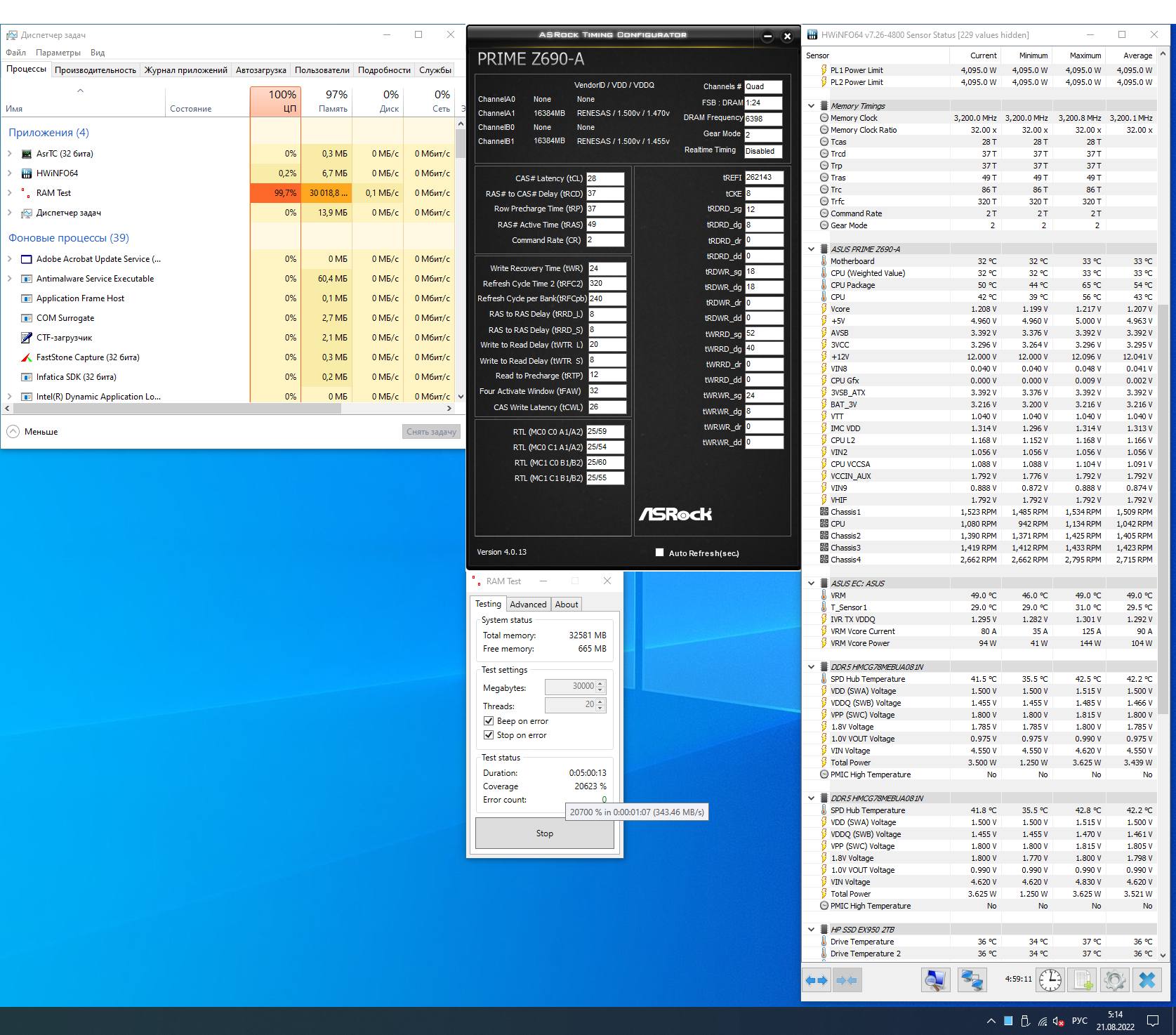Click the Снять задачу button
1176x1035 pixels.
[431, 432]
